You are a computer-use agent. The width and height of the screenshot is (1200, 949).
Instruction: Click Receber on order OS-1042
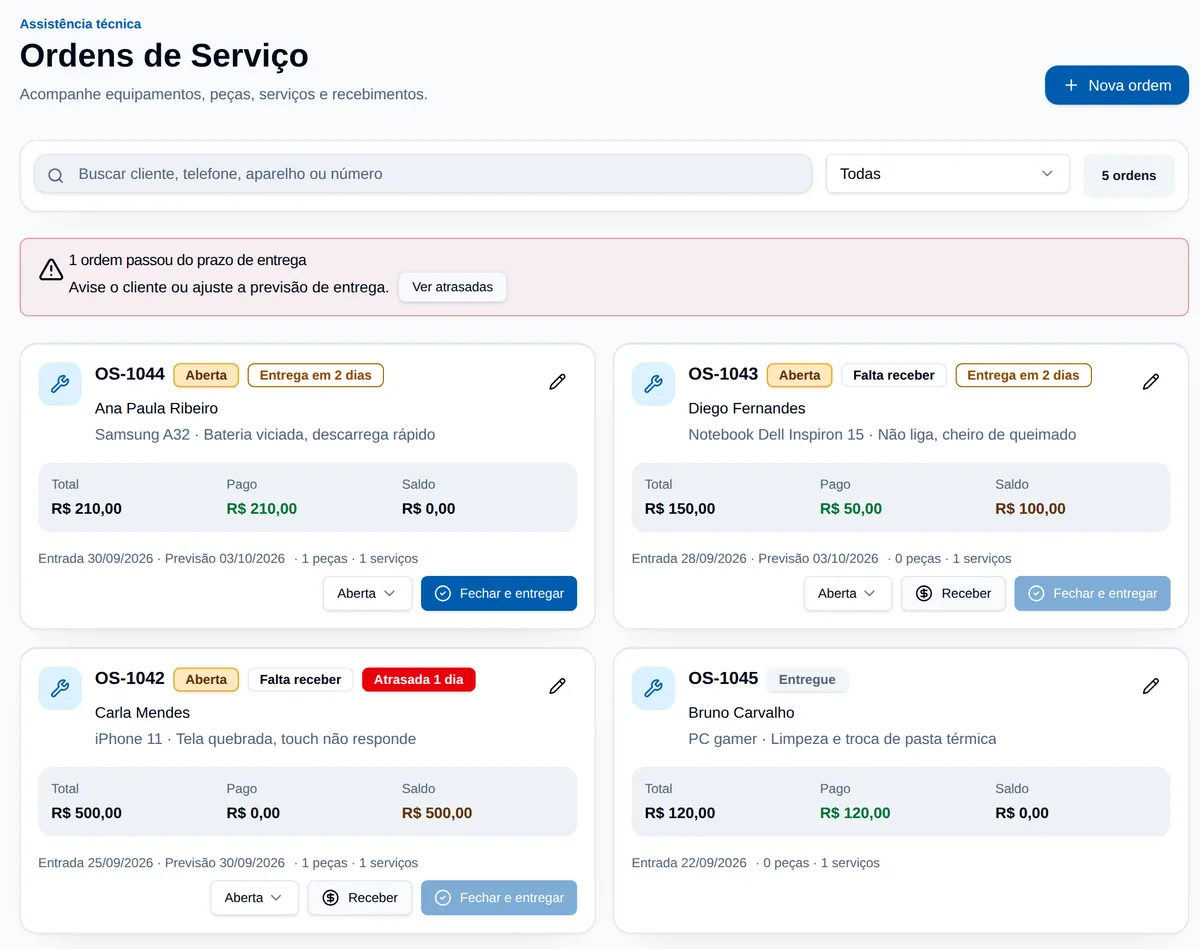tap(360, 897)
